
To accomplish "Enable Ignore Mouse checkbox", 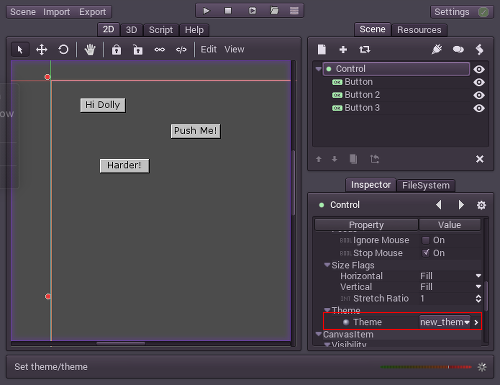I will [x=426, y=240].
